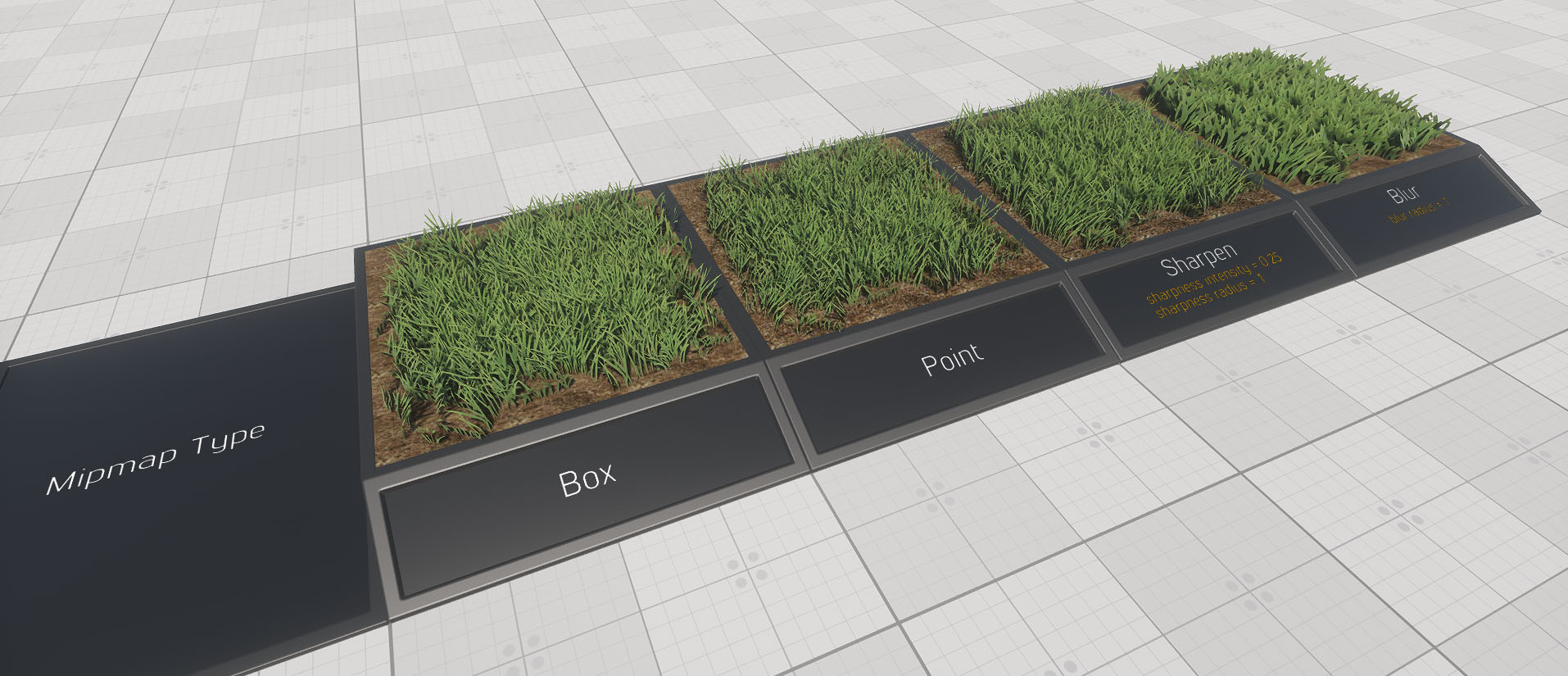The width and height of the screenshot is (1568, 676).
Task: Click the 0.25 sharpness intensity value
Action: (1269, 260)
